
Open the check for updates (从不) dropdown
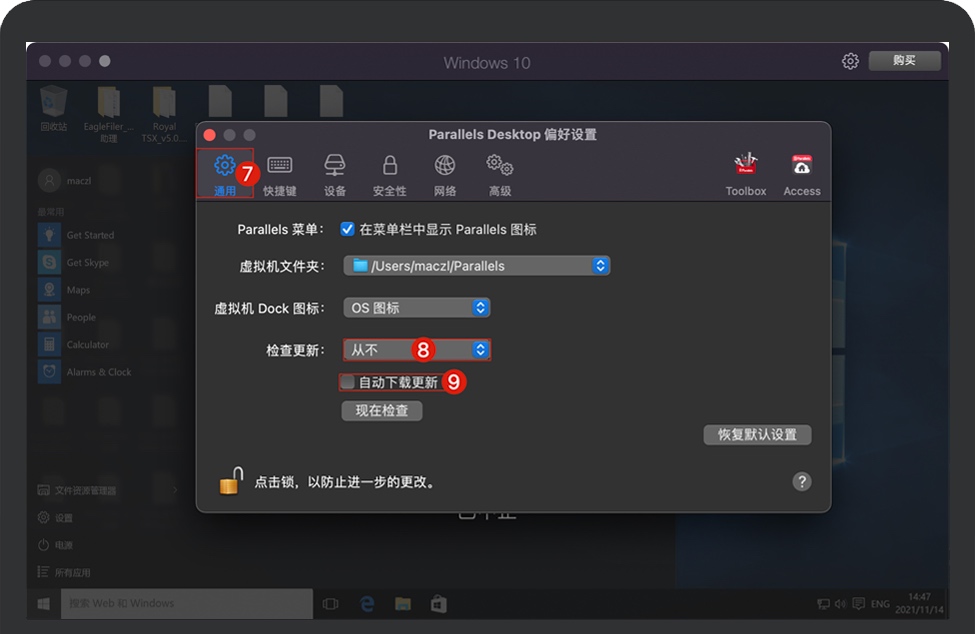[417, 350]
